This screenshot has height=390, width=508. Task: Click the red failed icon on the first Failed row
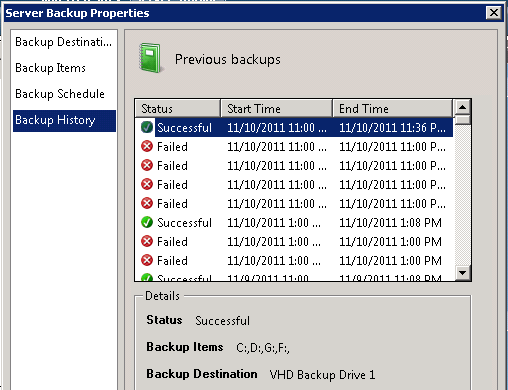click(x=147, y=146)
